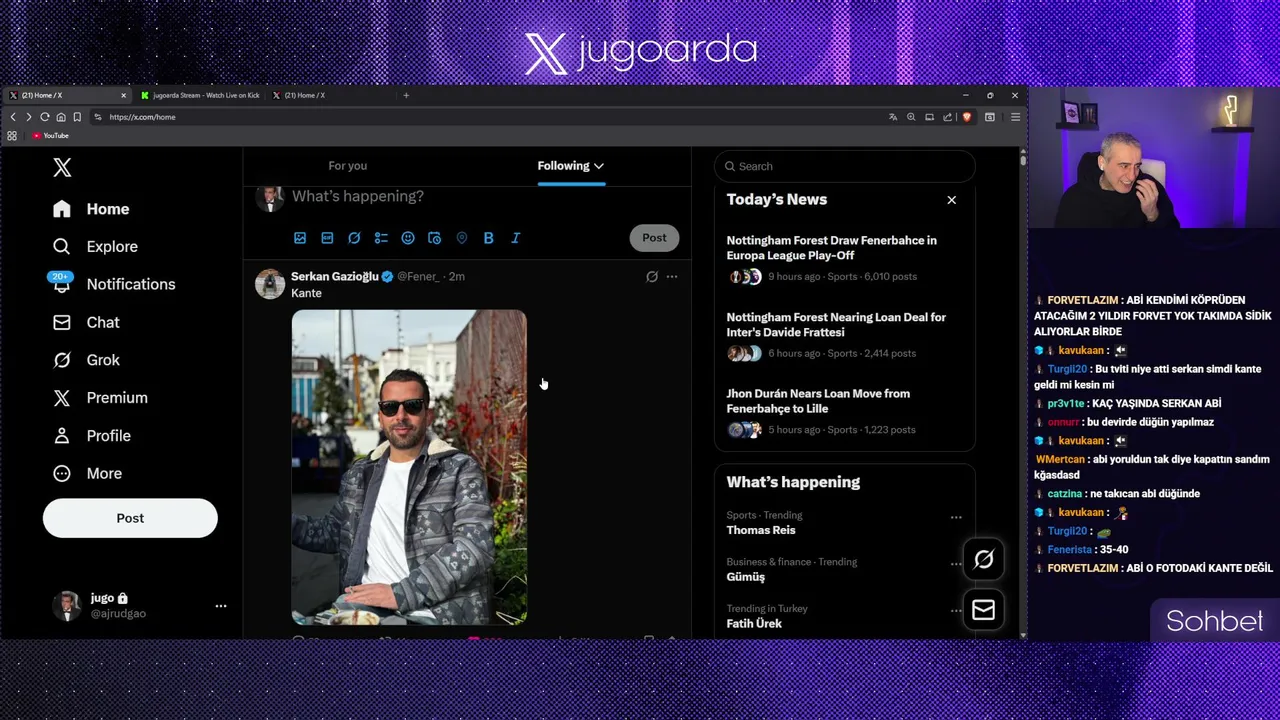The height and width of the screenshot is (720, 1280).
Task: Open options for Thomas Reis trend
Action: [x=956, y=517]
